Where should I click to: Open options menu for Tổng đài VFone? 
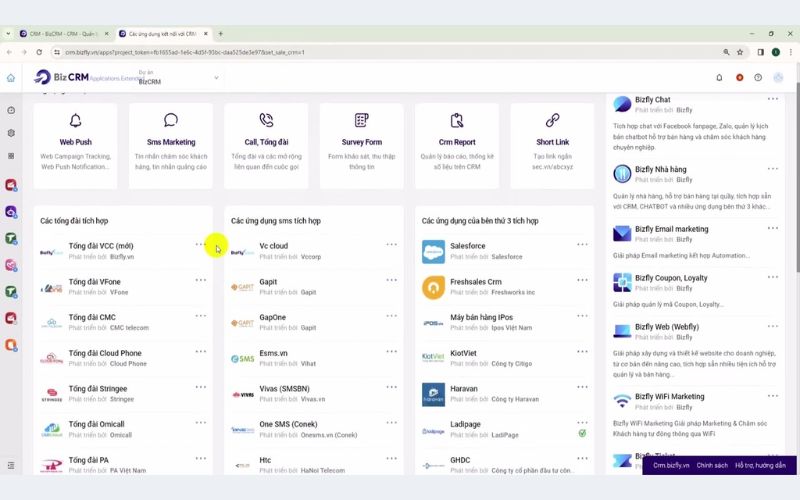[201, 280]
